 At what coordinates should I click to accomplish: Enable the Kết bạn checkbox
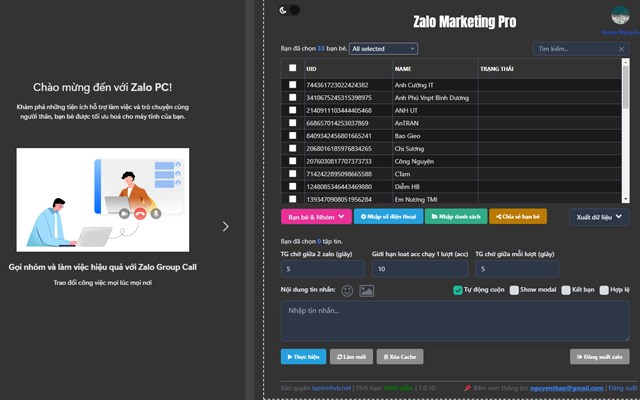(566, 290)
